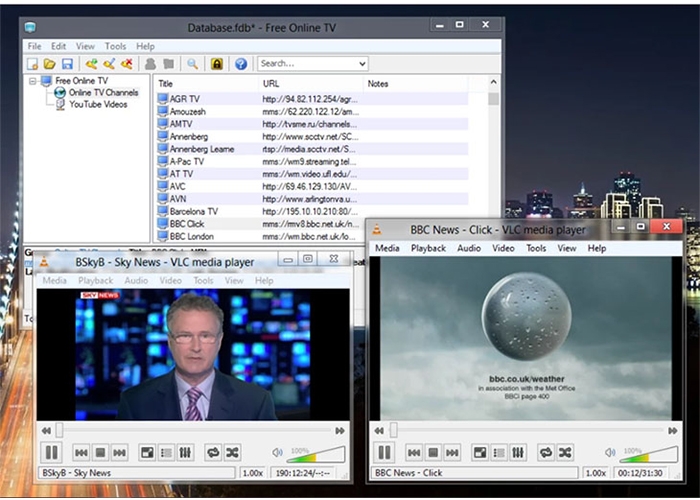Select the AVC channel row
Screen dimensions: 700x500
[x=312, y=187]
